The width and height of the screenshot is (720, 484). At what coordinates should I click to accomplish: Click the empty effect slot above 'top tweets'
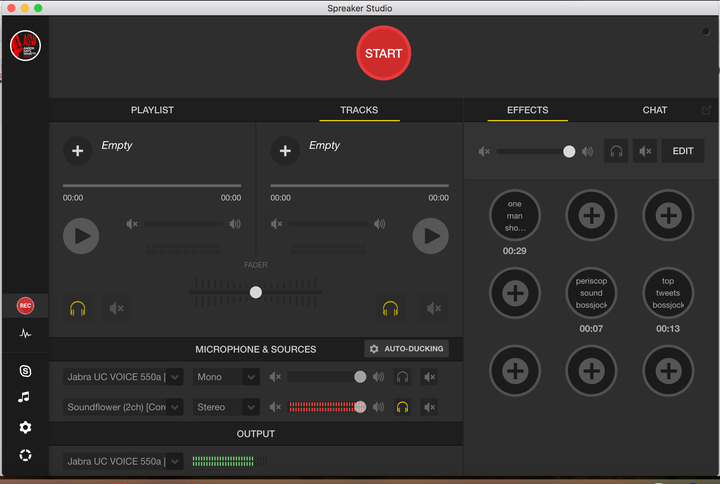[x=668, y=215]
